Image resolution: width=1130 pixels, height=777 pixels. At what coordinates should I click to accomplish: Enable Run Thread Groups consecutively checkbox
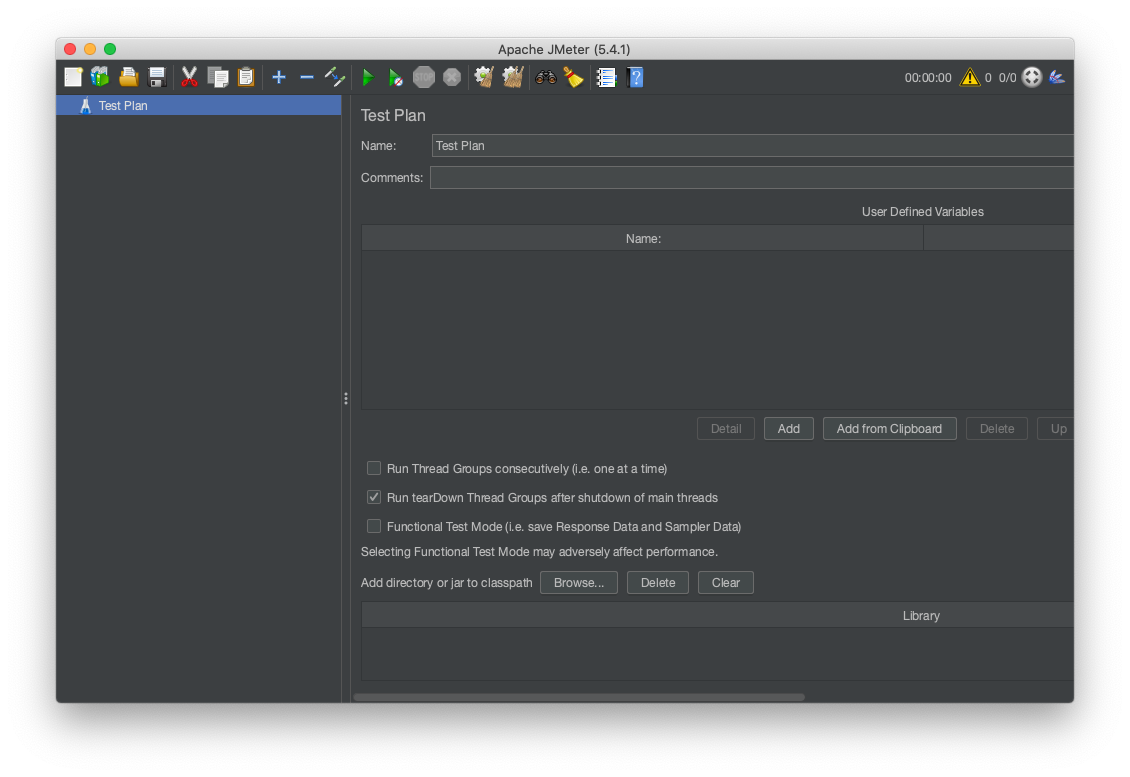tap(373, 469)
